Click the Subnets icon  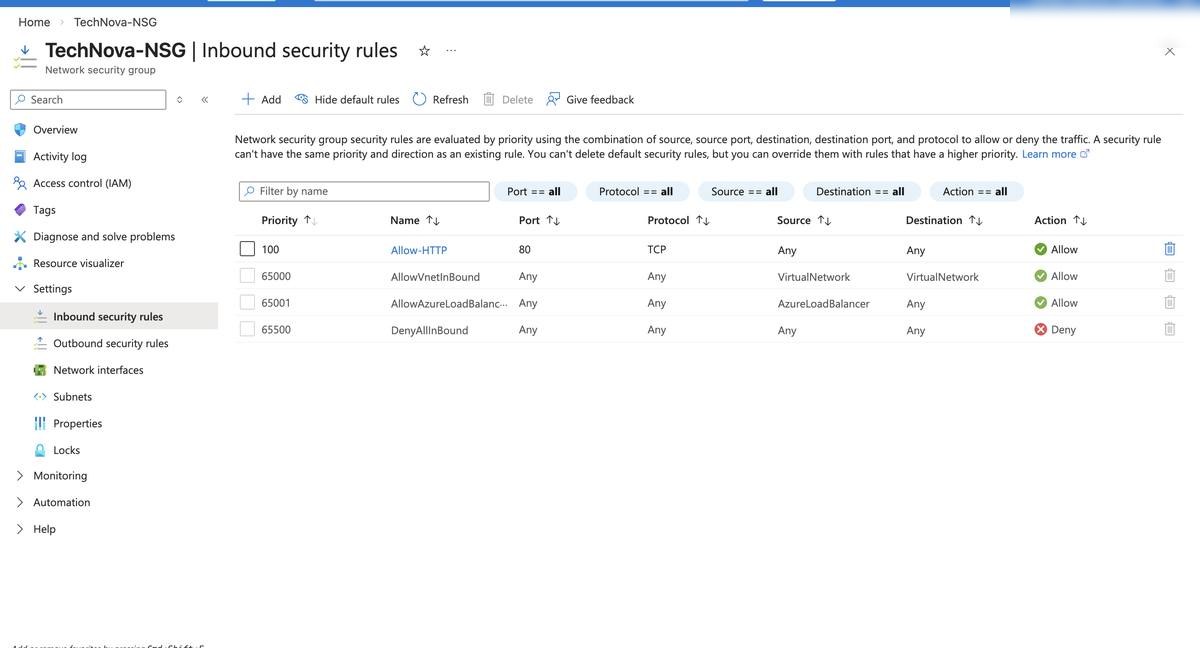point(40,397)
